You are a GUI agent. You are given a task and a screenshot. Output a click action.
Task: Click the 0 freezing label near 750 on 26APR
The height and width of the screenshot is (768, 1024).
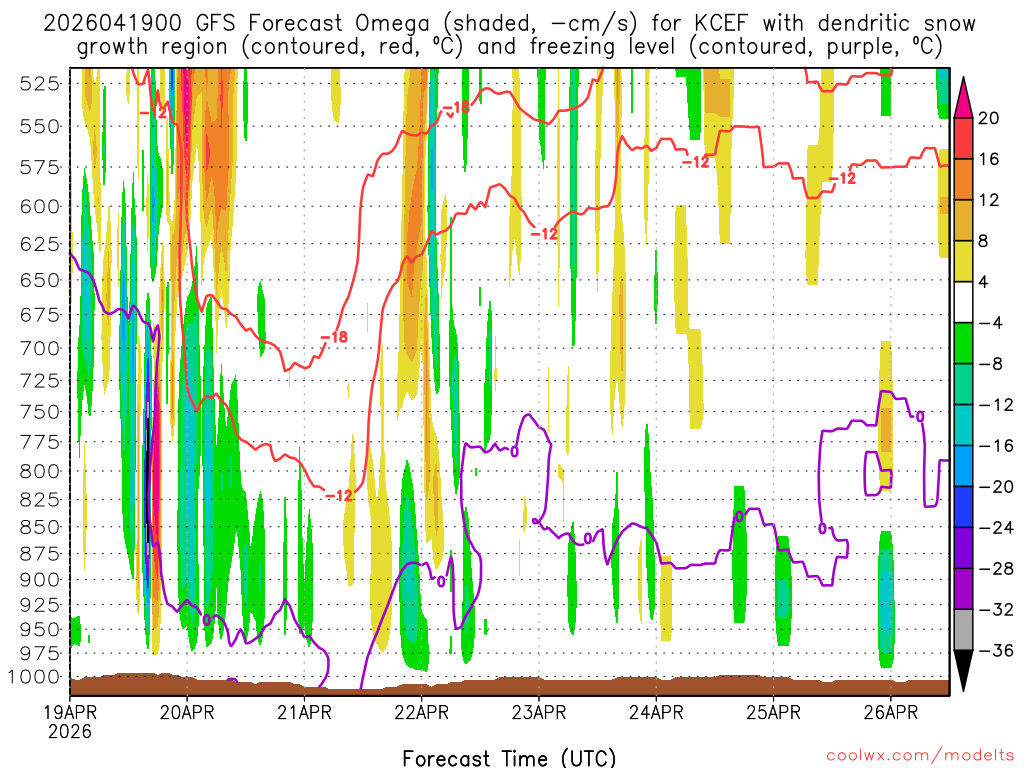[x=920, y=417]
